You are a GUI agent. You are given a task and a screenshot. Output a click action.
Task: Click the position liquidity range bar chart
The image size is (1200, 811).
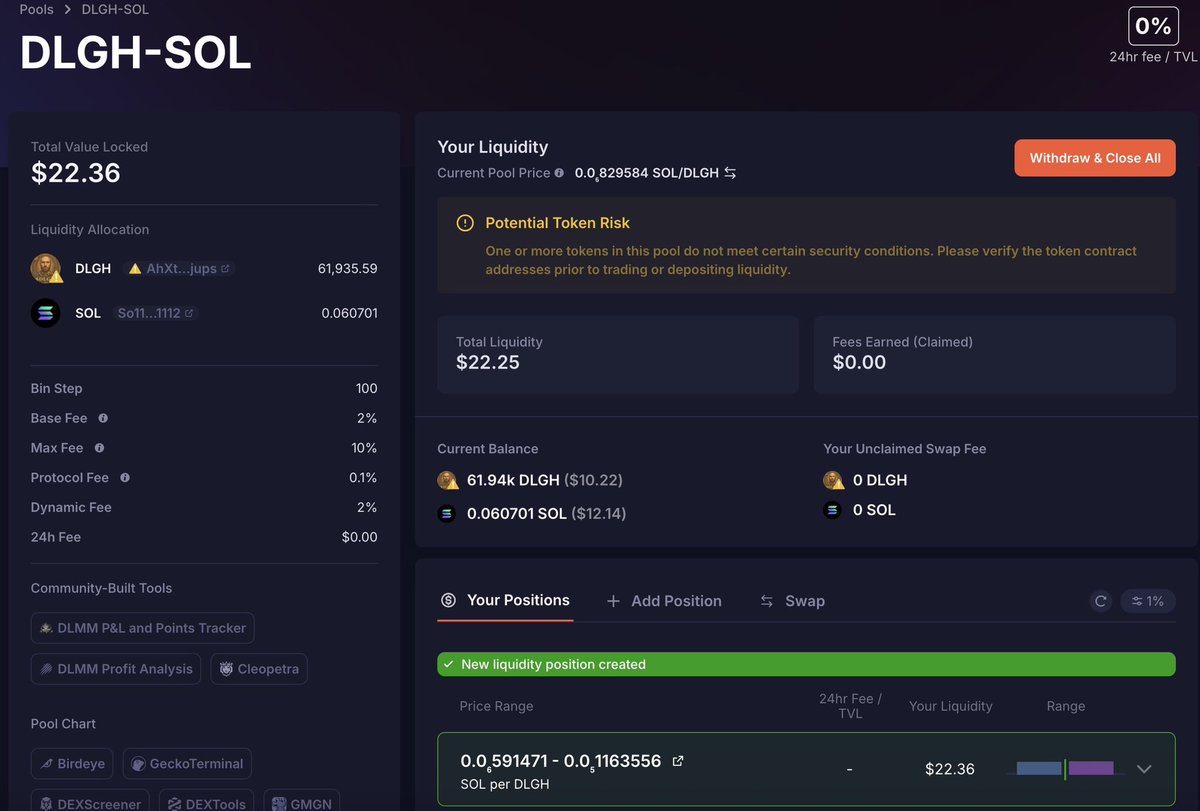click(1066, 769)
